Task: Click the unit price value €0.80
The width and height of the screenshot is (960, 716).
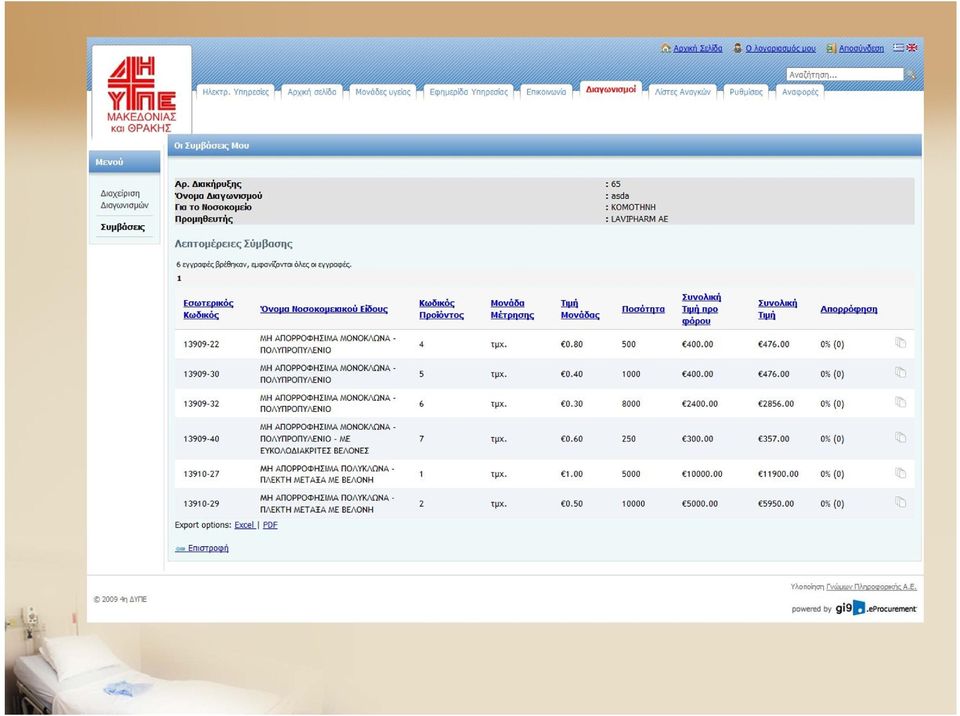Action: pos(572,344)
